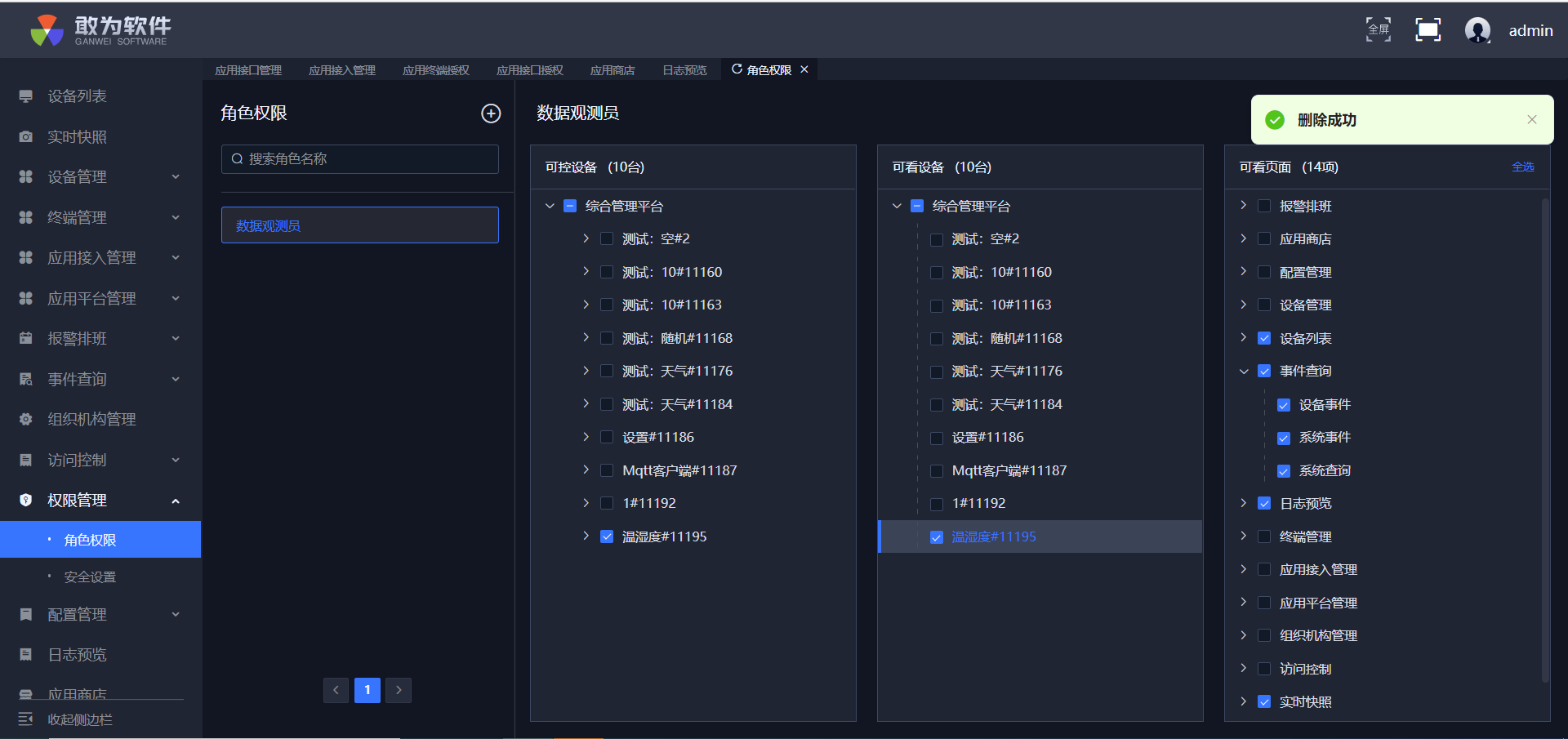Uncheck 温湿度#11195 in 可控设备 panel
The height and width of the screenshot is (739, 1568).
pyautogui.click(x=607, y=536)
